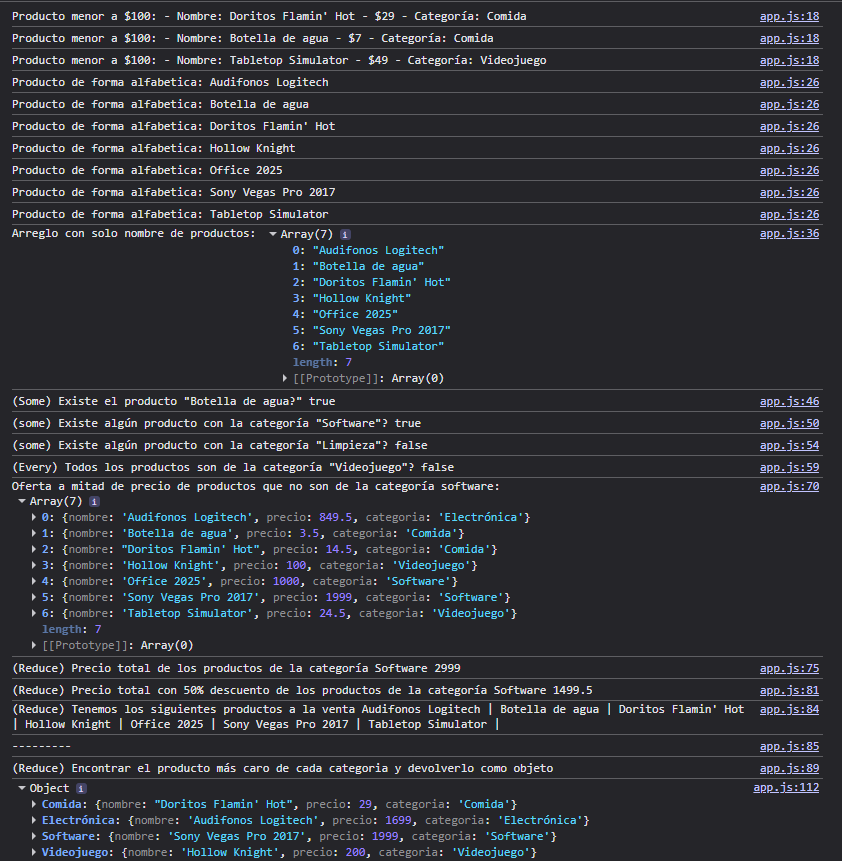Open app.js:18 link for Doritos Flamin' Hot line
Screen dimensions: 842x861
coord(789,16)
